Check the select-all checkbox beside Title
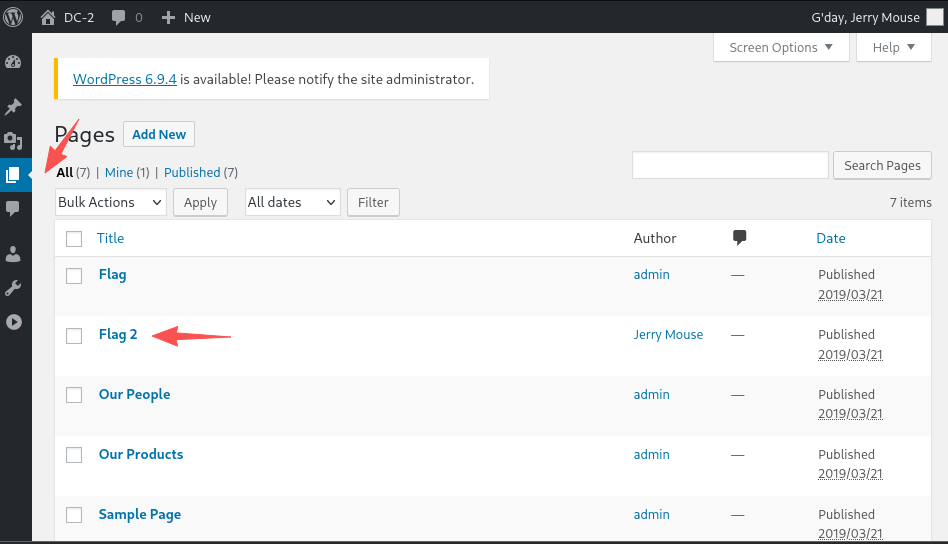 click(x=74, y=239)
